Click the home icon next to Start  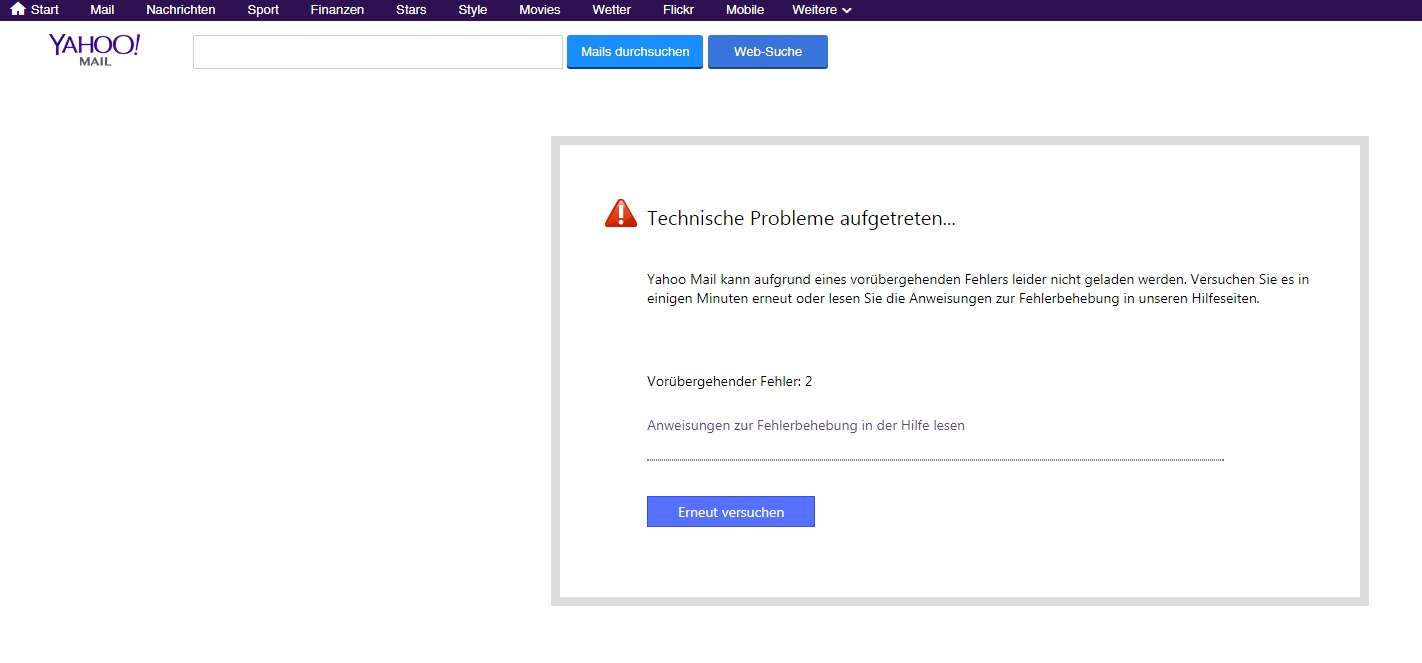point(18,9)
